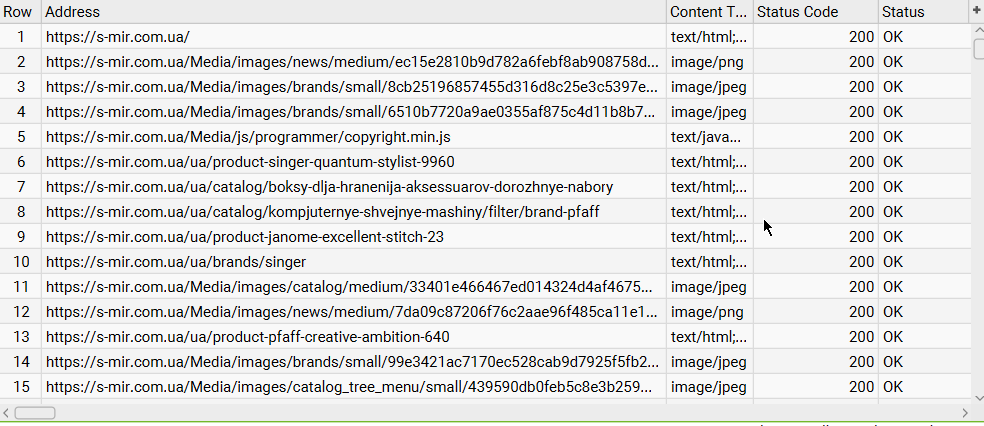Click the horizontal scrollbar right arrow
The width and height of the screenshot is (984, 426).
(965, 412)
